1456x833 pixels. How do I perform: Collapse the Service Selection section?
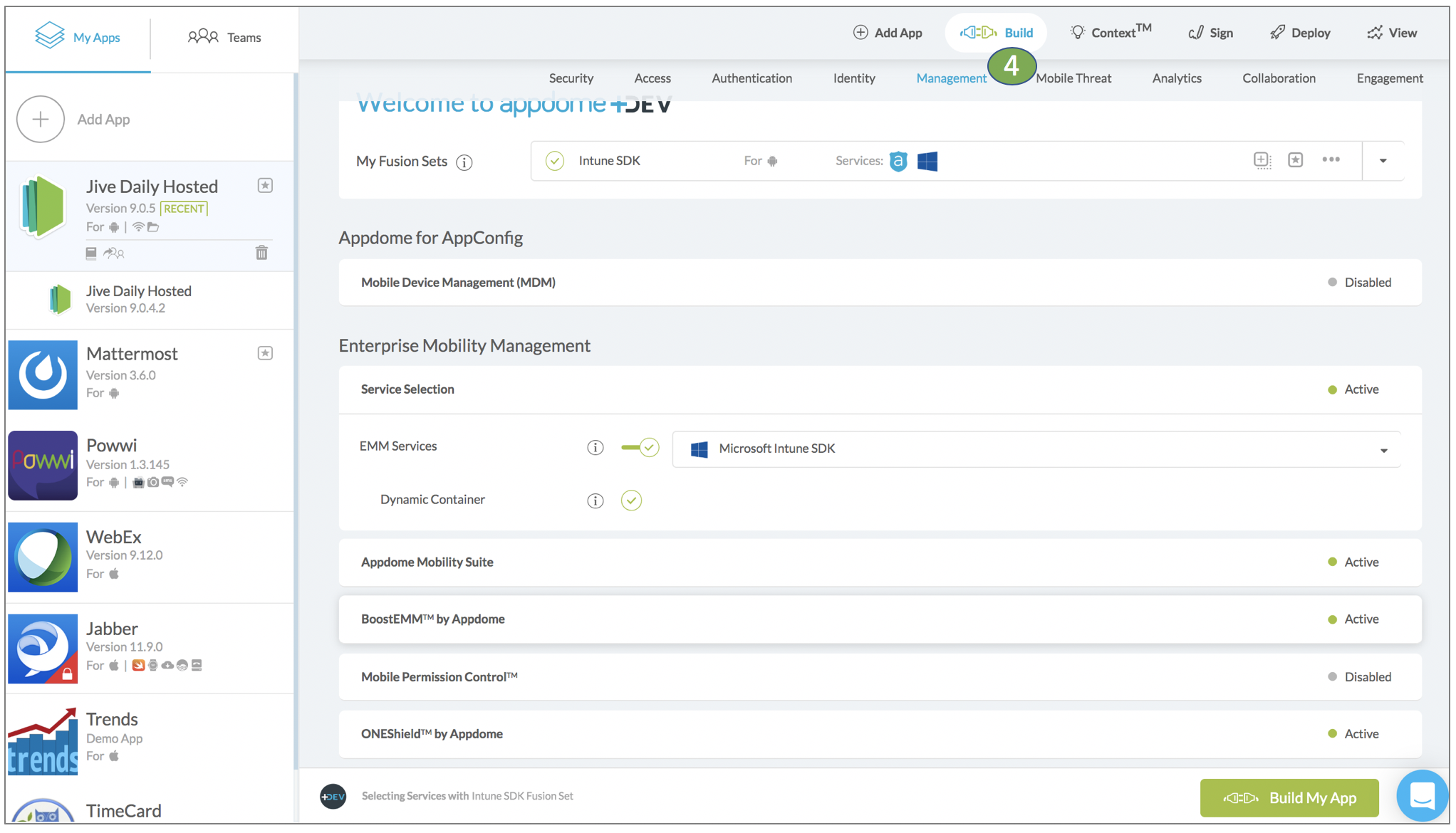pyautogui.click(x=880, y=389)
